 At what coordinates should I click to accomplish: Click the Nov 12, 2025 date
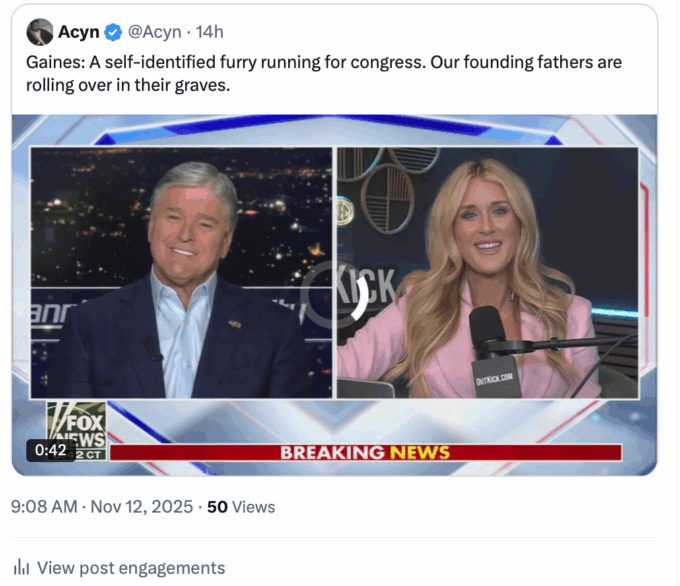tap(142, 507)
